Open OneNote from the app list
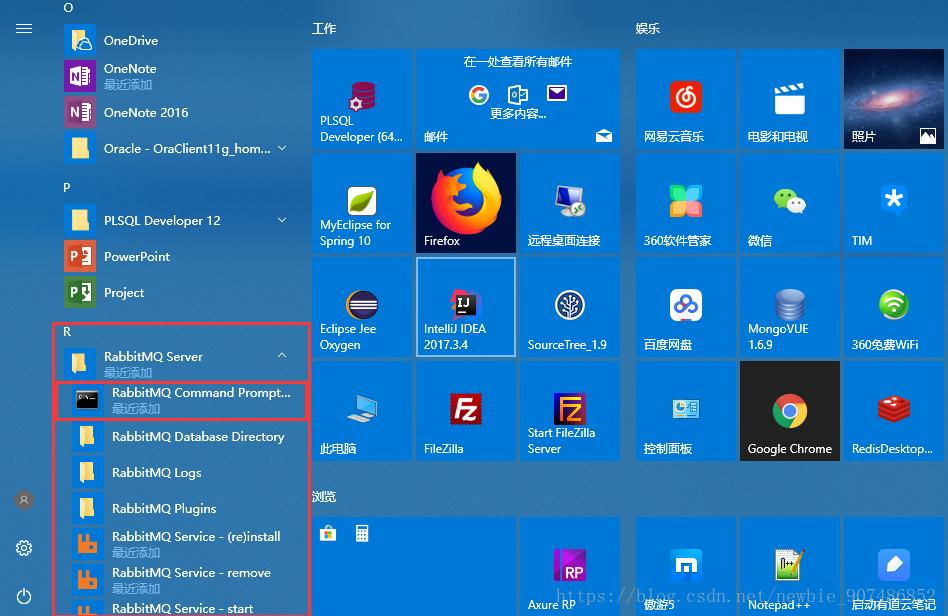 (x=180, y=76)
